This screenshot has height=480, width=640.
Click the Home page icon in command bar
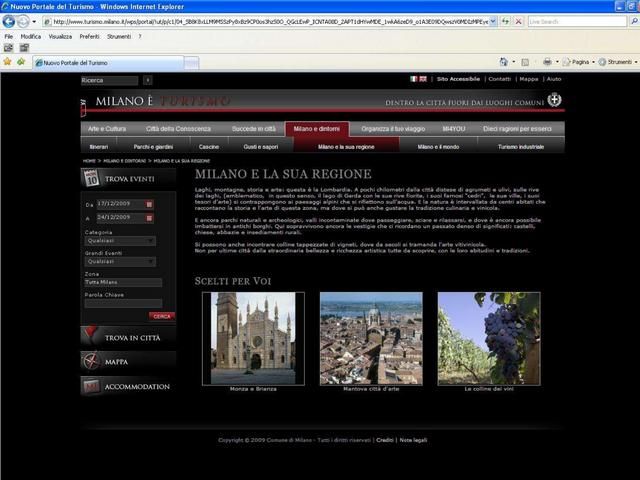point(504,62)
